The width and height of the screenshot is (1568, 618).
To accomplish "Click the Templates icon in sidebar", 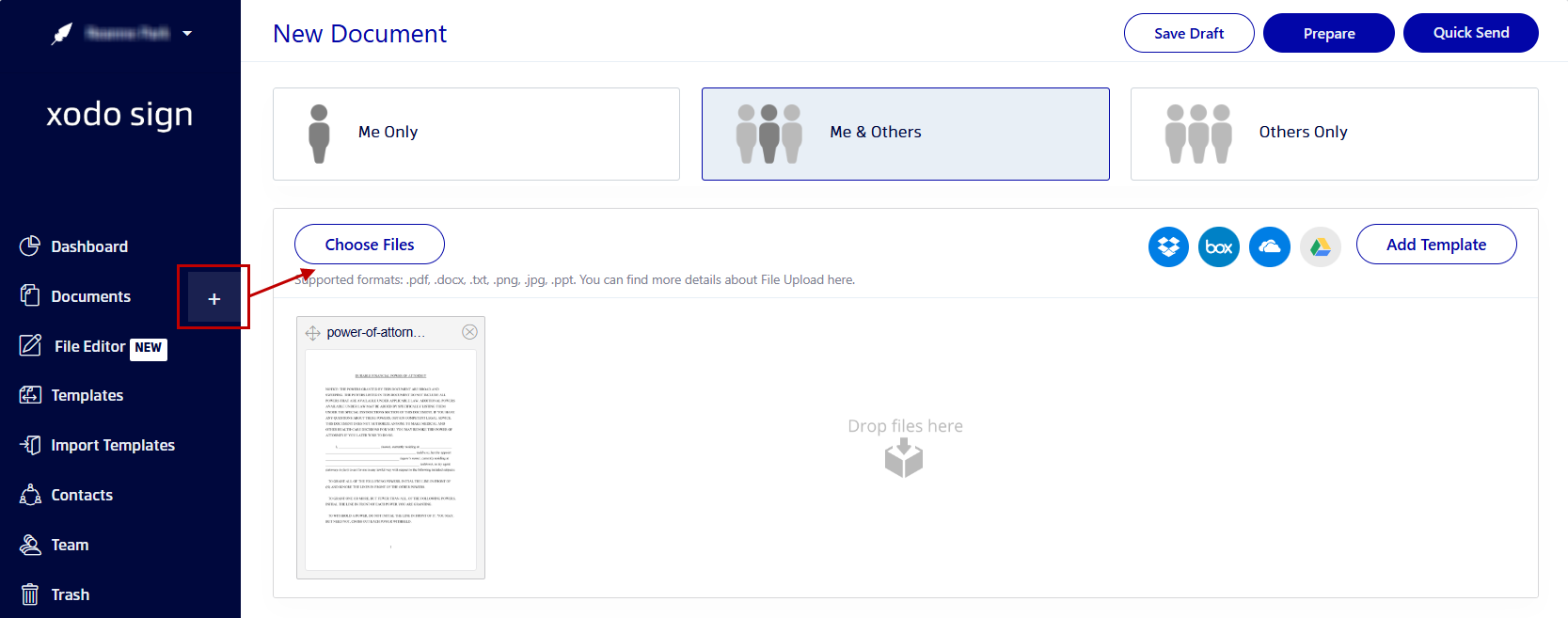I will [x=30, y=395].
